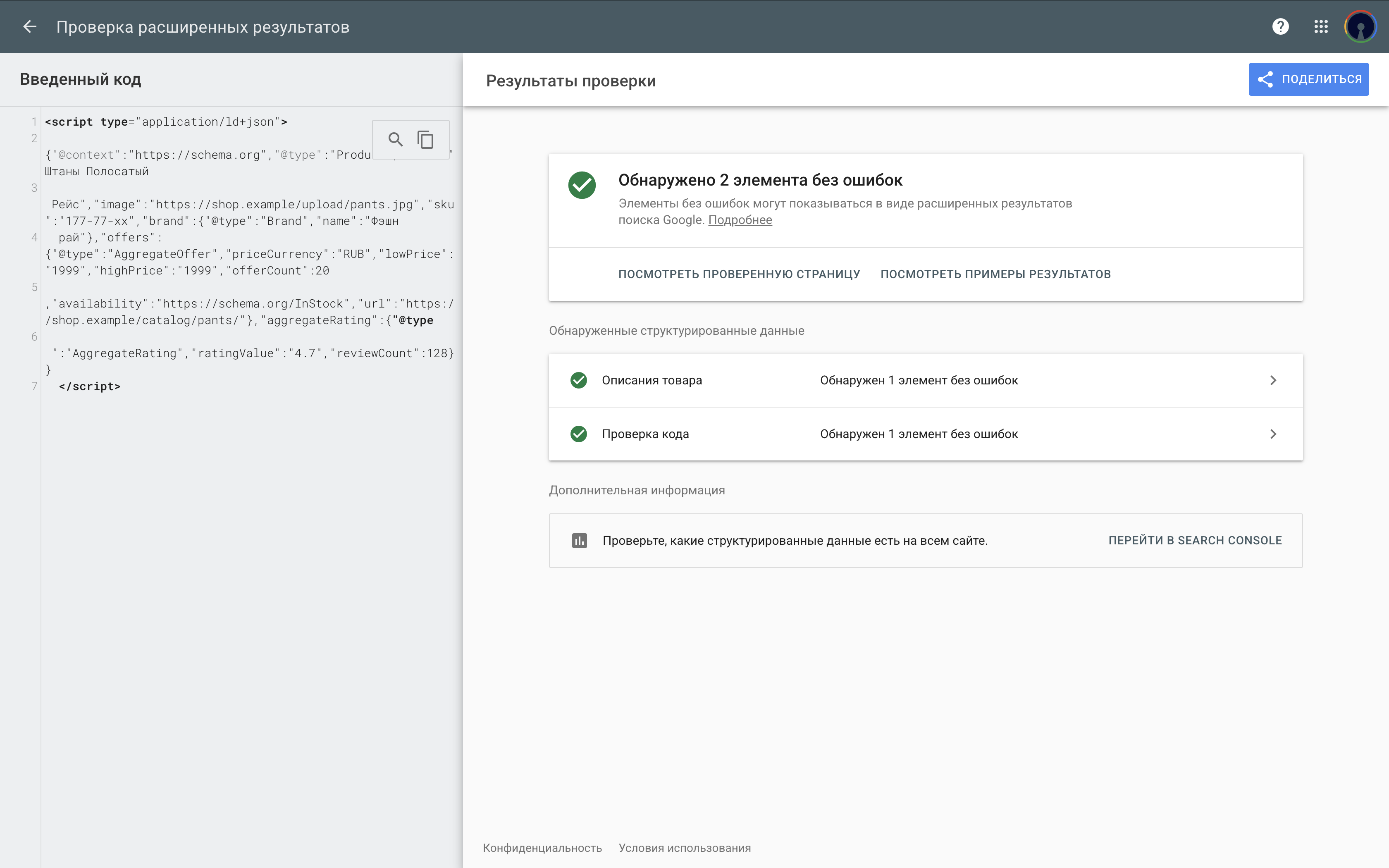The width and height of the screenshot is (1389, 868).
Task: Go back using the arrow icon
Action: tap(30, 26)
